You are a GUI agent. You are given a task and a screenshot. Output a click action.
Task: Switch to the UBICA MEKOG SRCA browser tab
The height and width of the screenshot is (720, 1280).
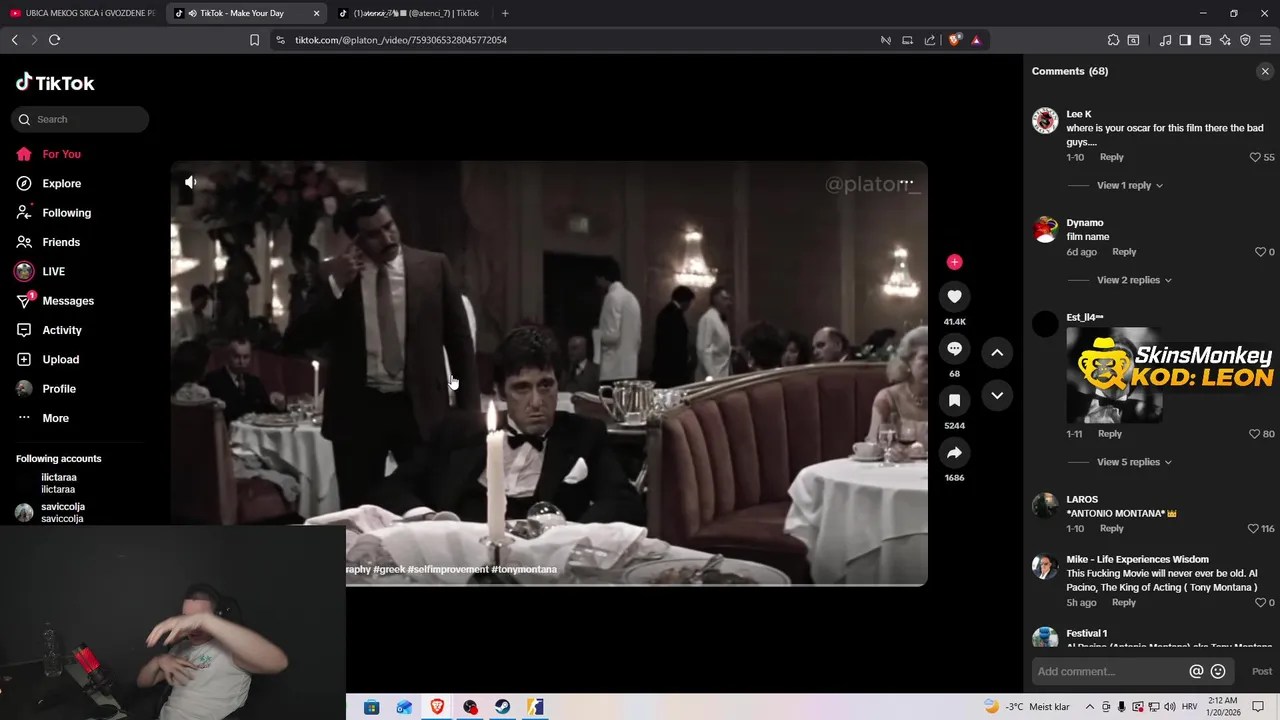[82, 13]
